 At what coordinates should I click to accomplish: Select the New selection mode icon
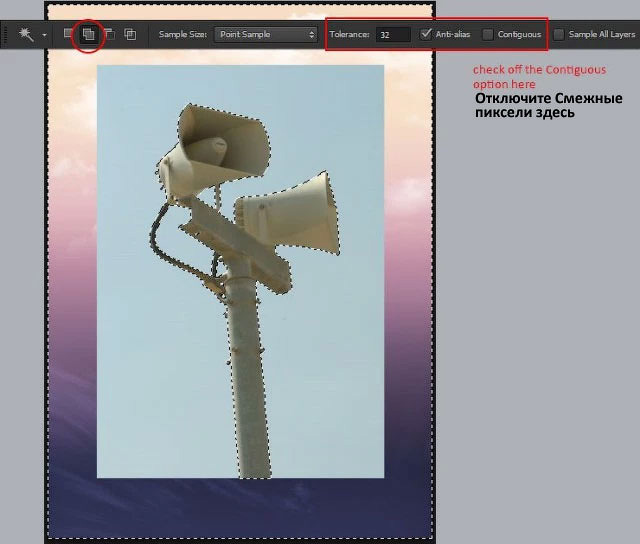click(68, 33)
